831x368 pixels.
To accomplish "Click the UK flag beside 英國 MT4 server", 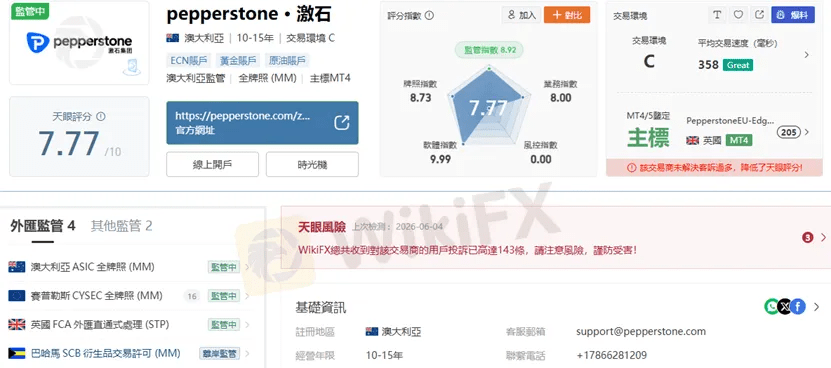I will point(692,141).
